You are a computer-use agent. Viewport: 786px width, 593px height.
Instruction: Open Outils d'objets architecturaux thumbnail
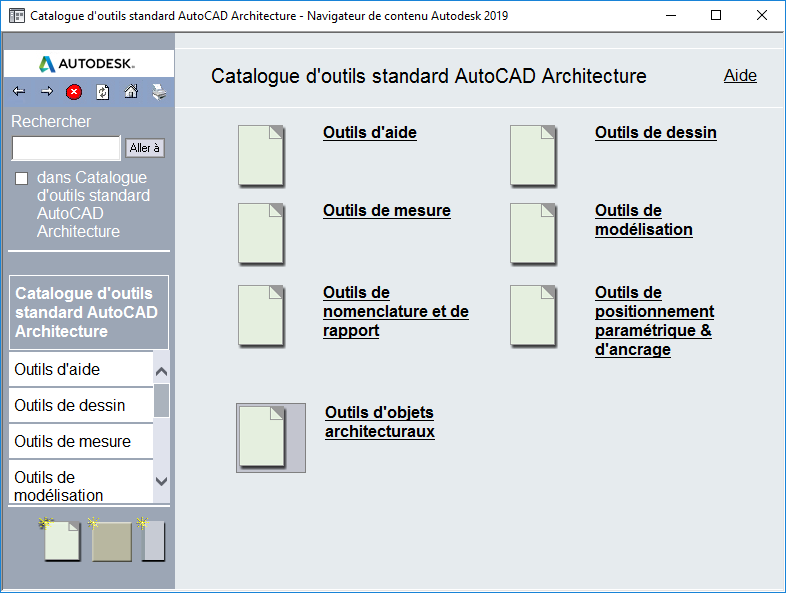click(270, 437)
